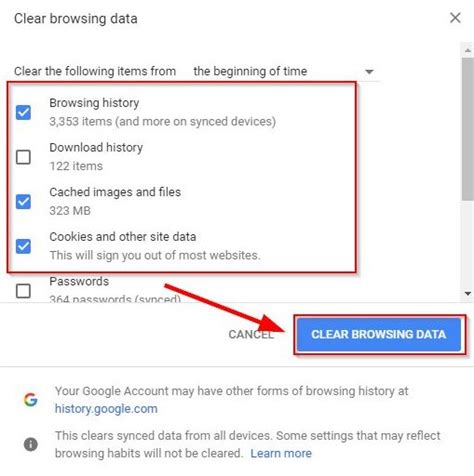This screenshot has width=474, height=476.
Task: Click the Download history label text
Action: 96,147
